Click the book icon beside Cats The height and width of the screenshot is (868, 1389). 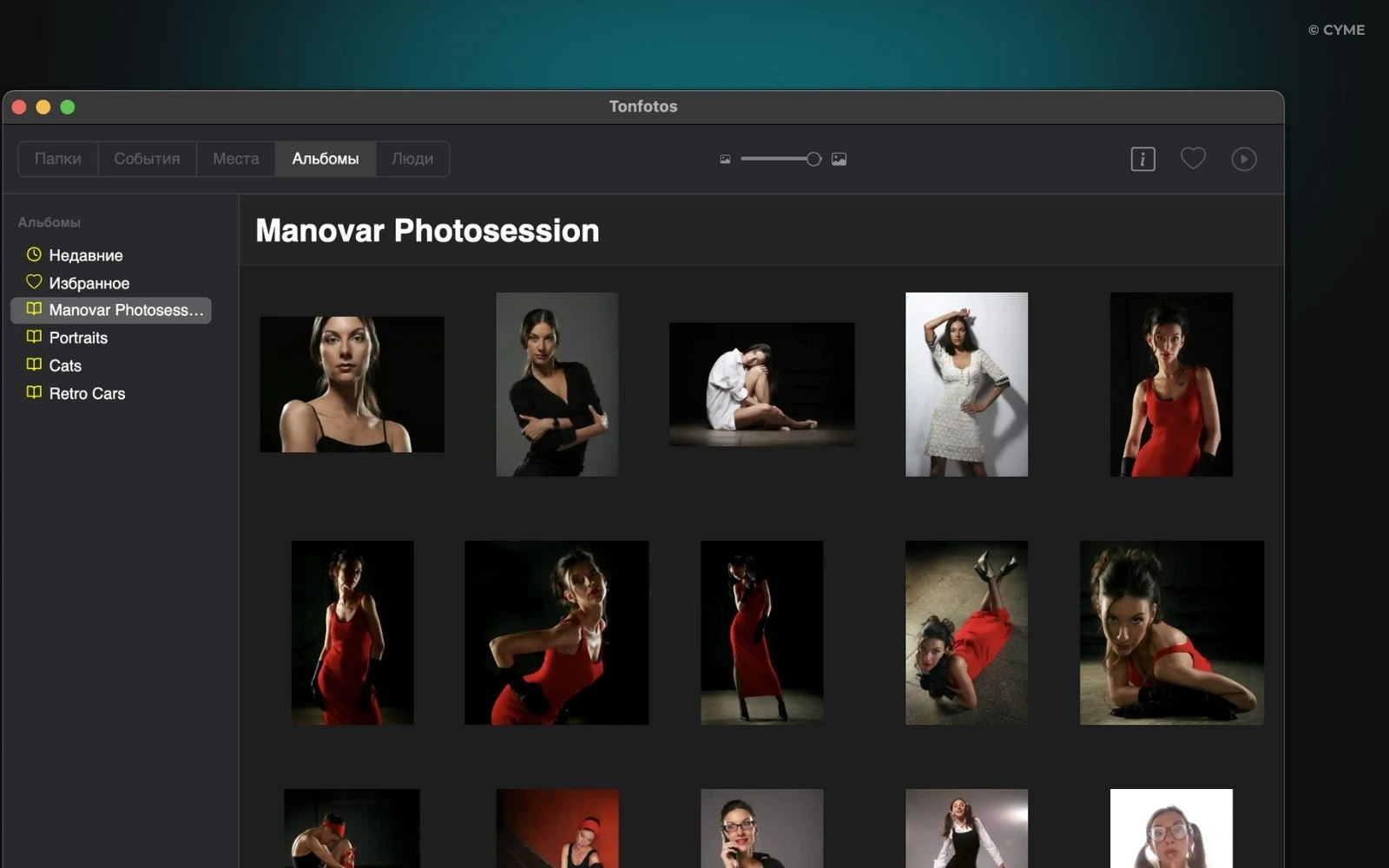point(34,365)
